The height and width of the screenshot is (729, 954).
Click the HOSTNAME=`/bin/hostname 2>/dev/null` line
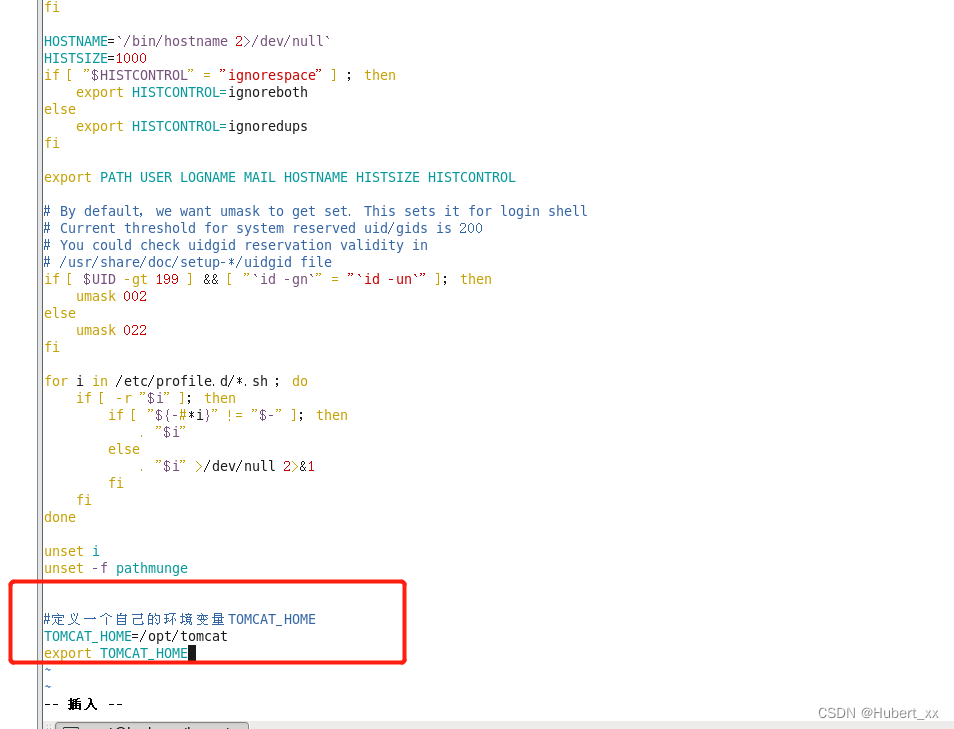[187, 41]
